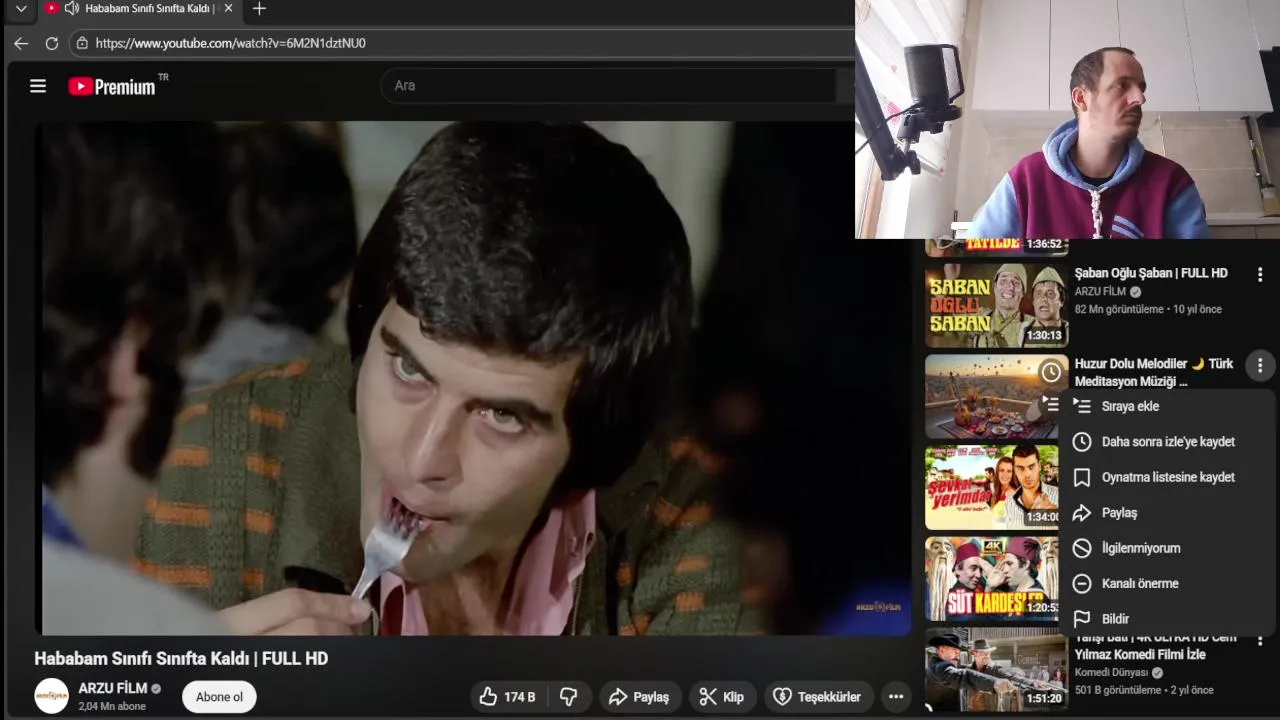
Task: Open options for Huzur Dolu Melodiler video
Action: pos(1260,366)
